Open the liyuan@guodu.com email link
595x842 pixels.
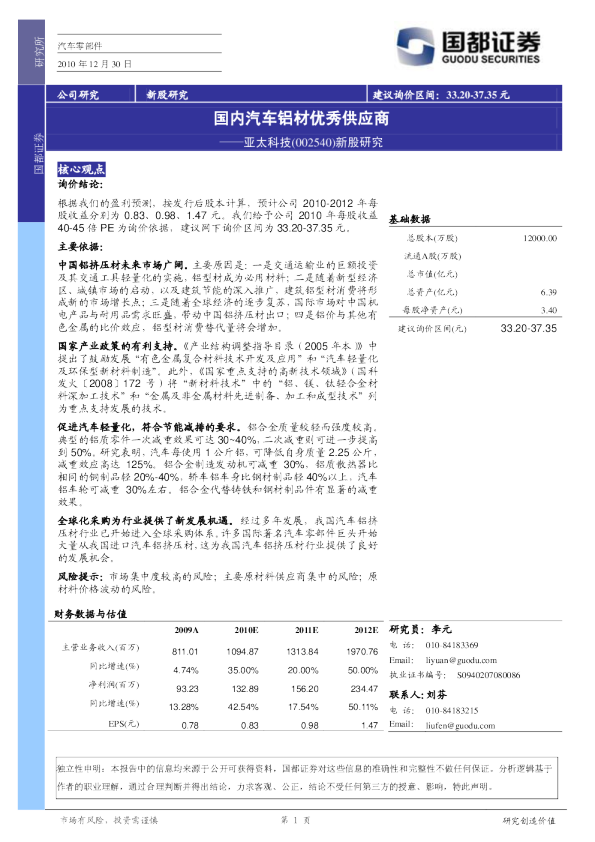461,660
